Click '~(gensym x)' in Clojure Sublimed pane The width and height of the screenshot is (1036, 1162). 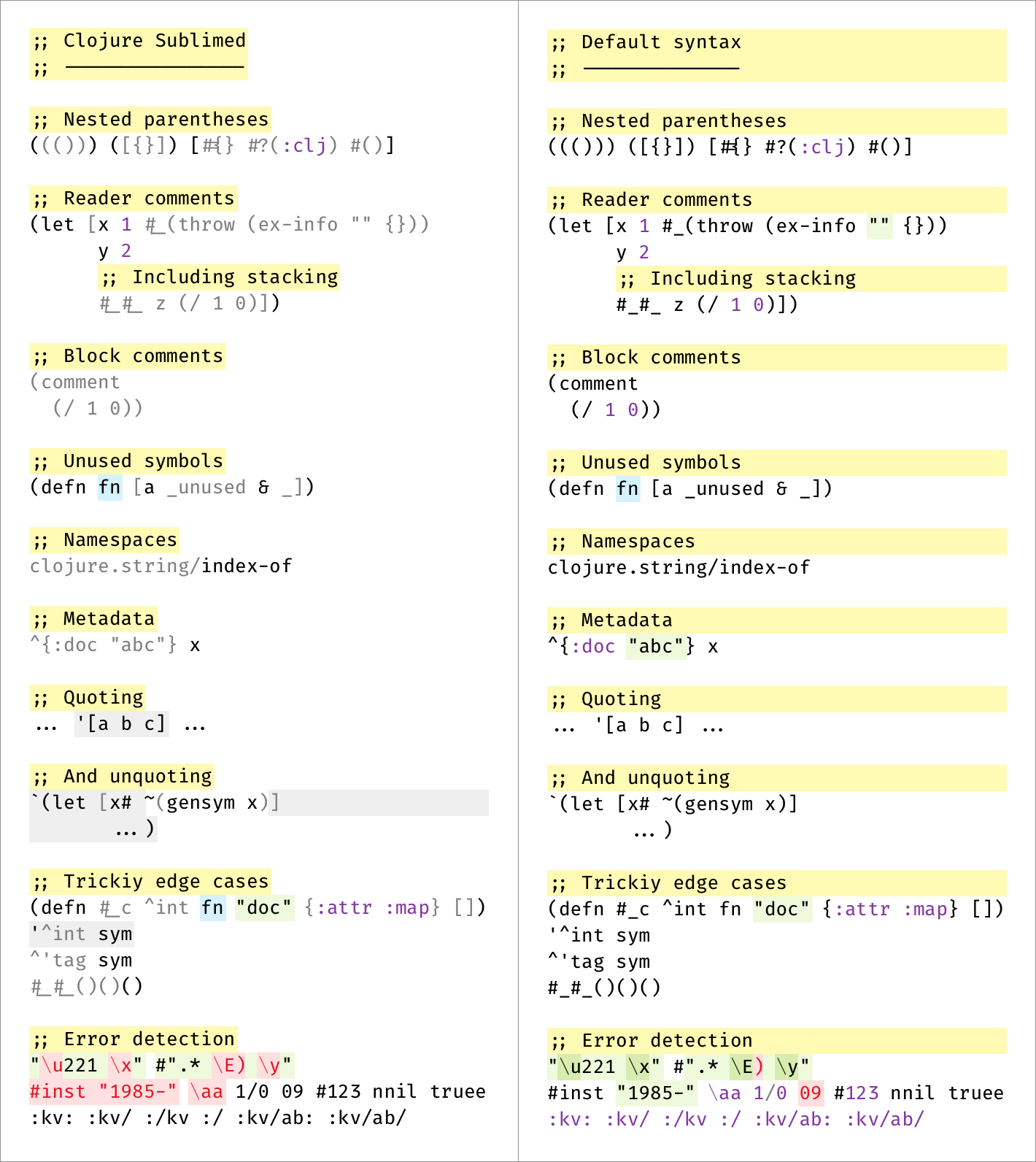206,803
